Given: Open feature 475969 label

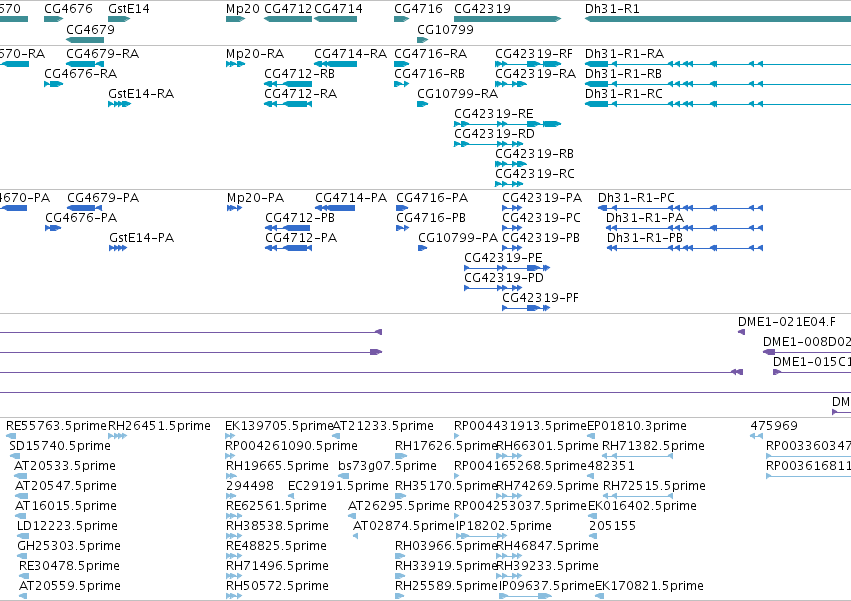Looking at the screenshot, I should (x=774, y=426).
